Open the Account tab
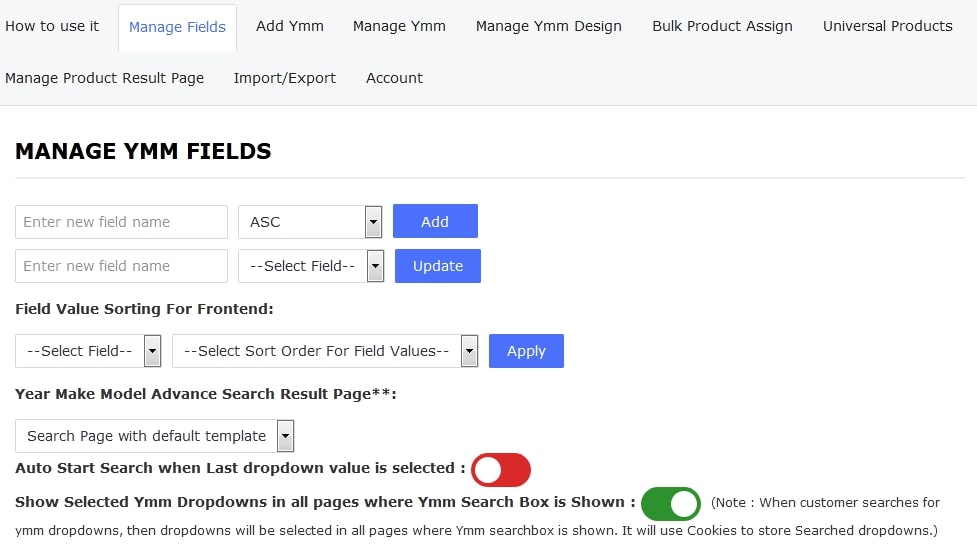 coord(394,78)
